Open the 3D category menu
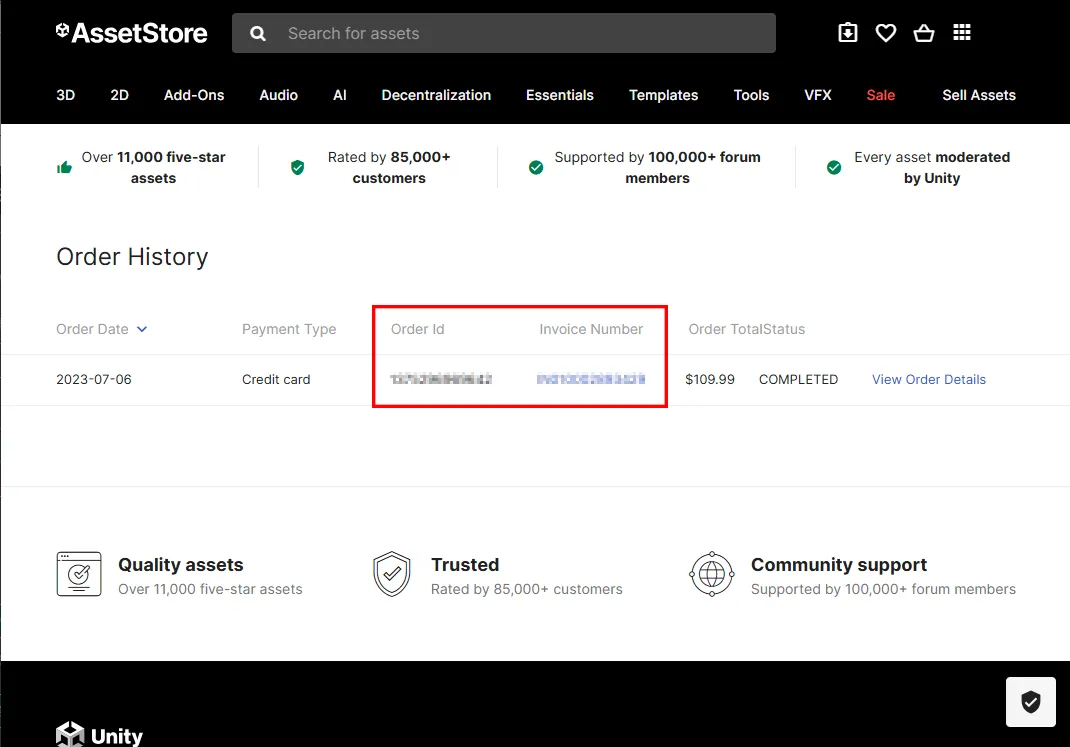The width and height of the screenshot is (1070, 747). point(65,95)
